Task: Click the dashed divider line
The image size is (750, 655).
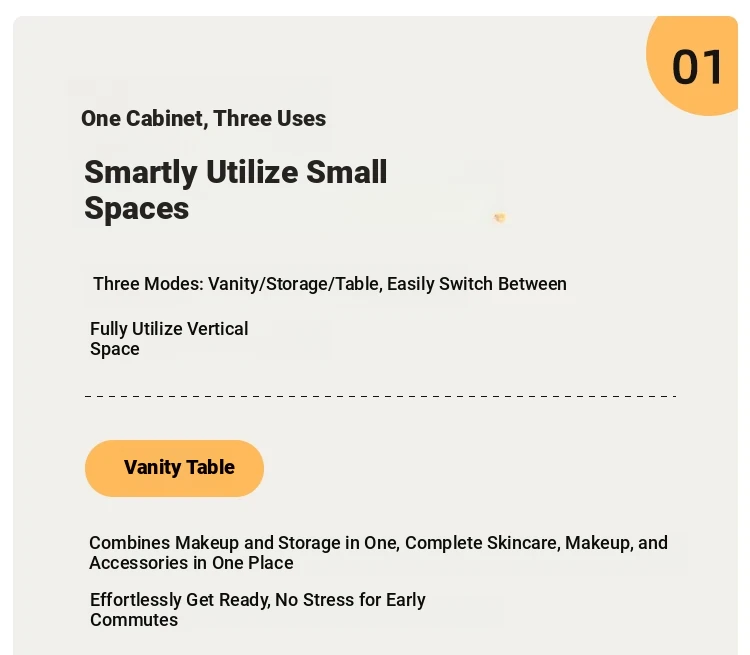Action: point(380,396)
